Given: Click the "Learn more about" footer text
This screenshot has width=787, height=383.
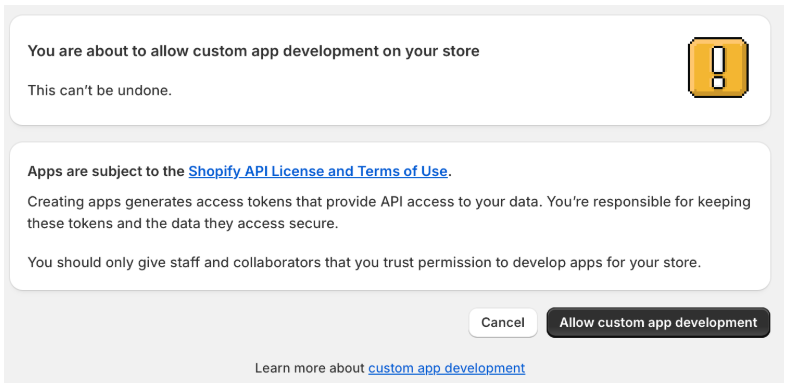Looking at the screenshot, I should click(309, 368).
